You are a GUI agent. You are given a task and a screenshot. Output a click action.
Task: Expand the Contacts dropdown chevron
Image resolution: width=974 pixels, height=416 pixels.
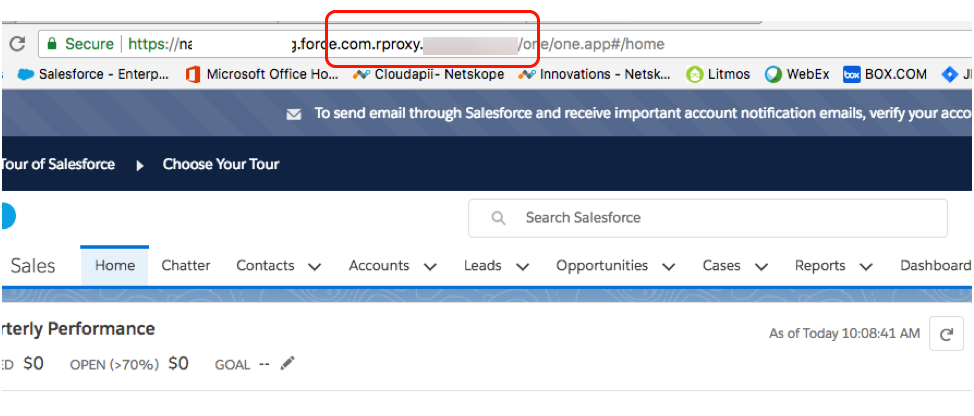click(315, 267)
